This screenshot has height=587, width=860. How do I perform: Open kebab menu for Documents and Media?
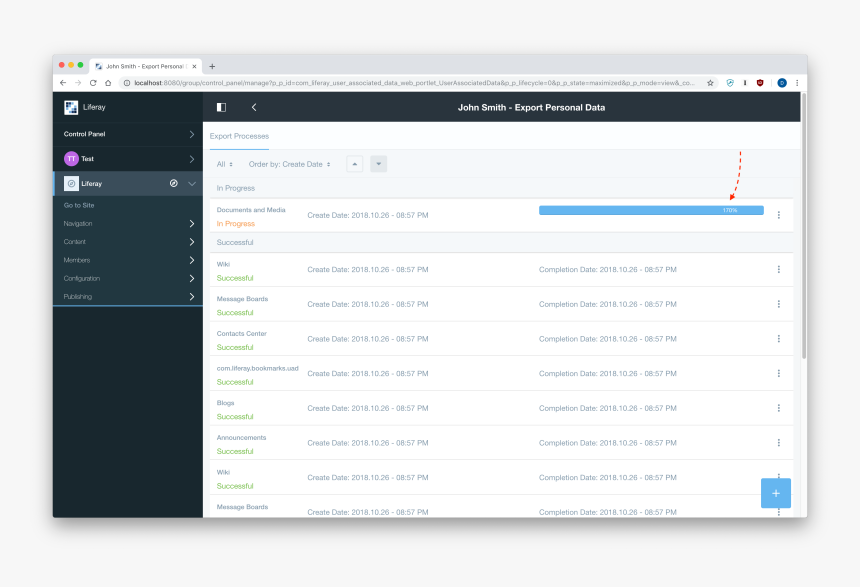coord(779,215)
